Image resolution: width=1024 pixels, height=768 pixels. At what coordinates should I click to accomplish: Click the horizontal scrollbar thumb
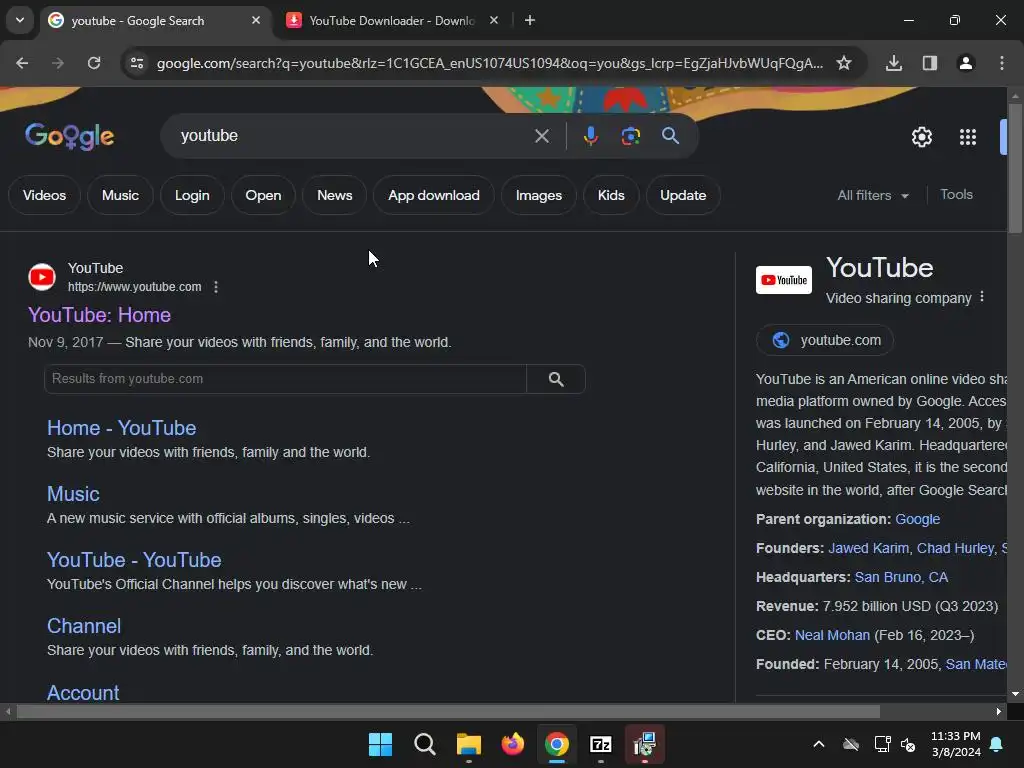pyautogui.click(x=448, y=711)
